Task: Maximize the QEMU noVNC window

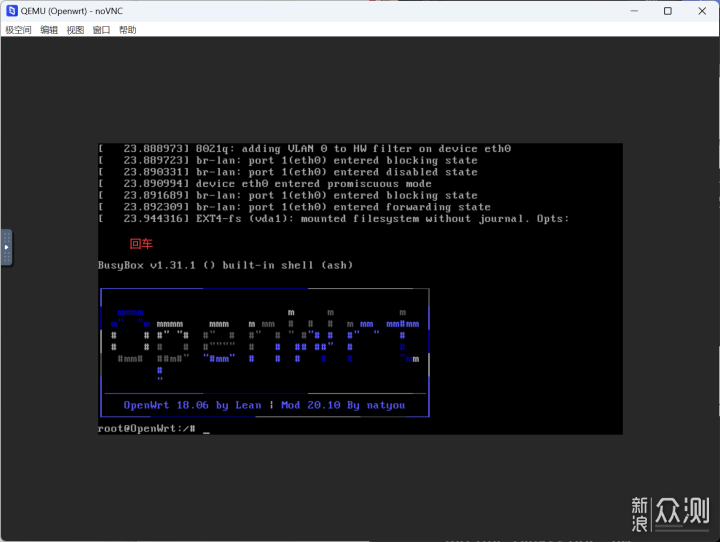Action: pos(668,11)
